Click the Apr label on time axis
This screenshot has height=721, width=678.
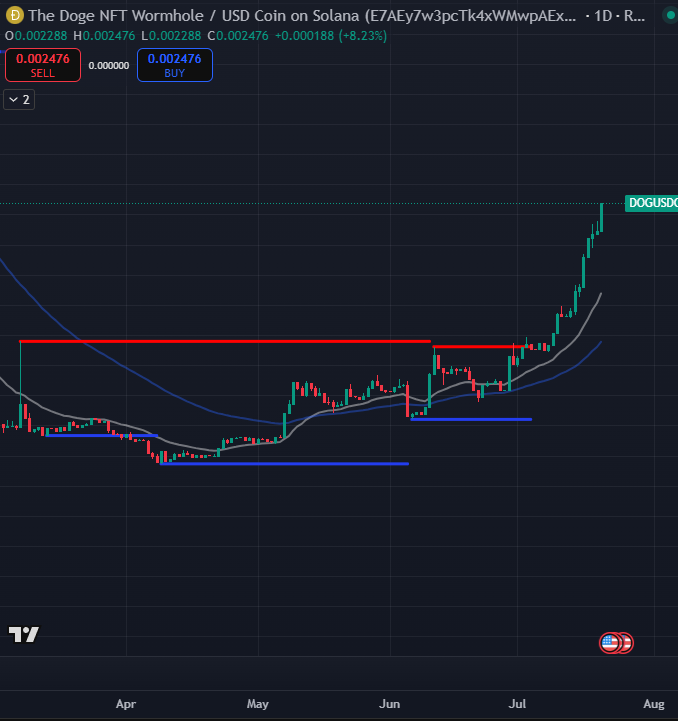[126, 704]
